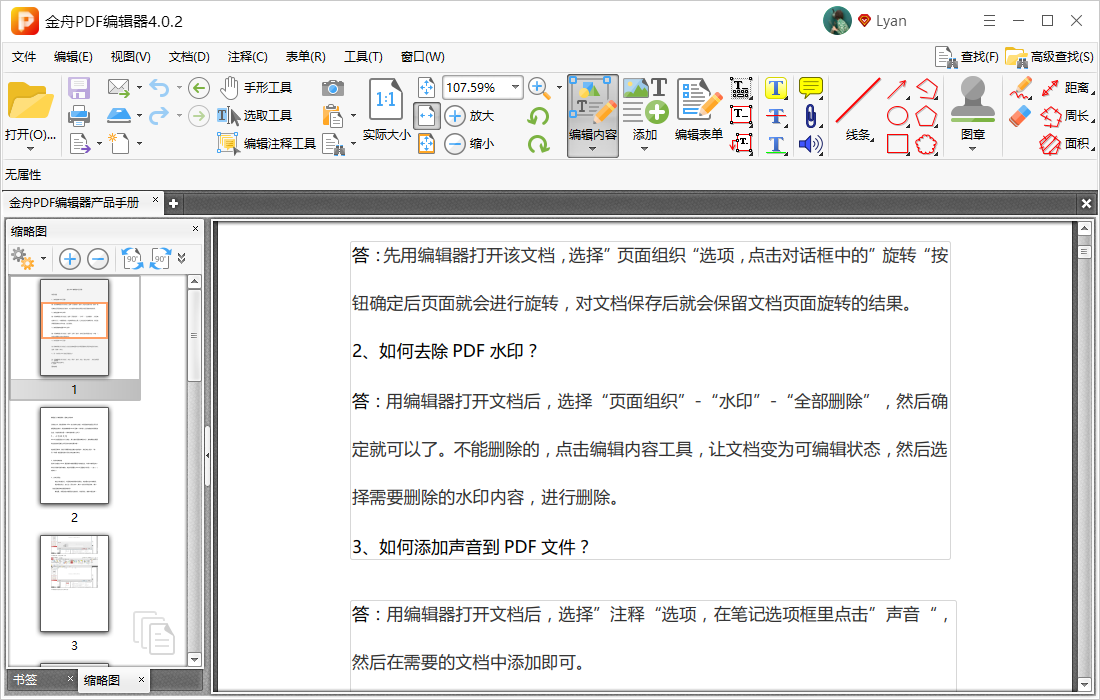Open the 注释(C) menu

point(246,56)
